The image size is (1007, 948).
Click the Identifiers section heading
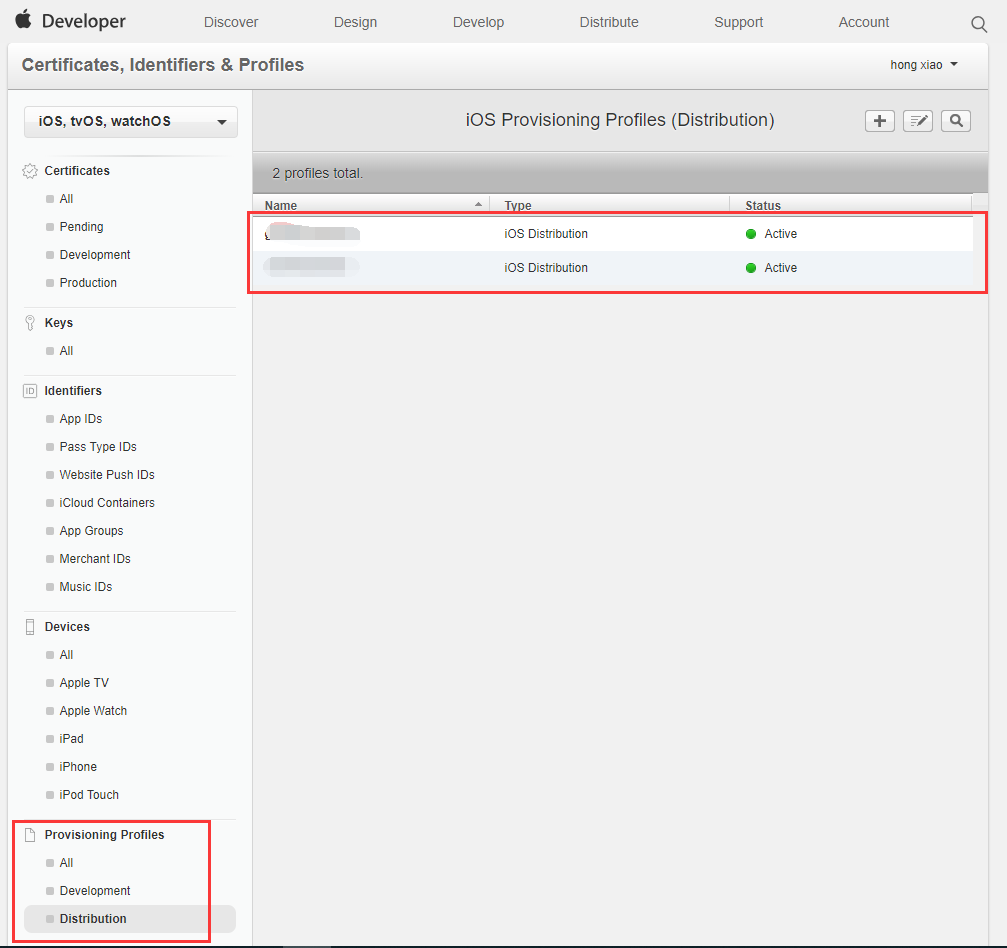73,391
